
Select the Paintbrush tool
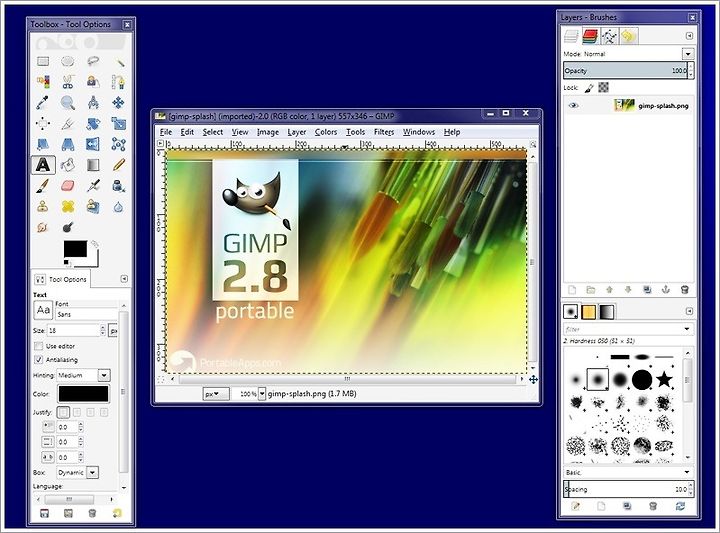(43, 185)
